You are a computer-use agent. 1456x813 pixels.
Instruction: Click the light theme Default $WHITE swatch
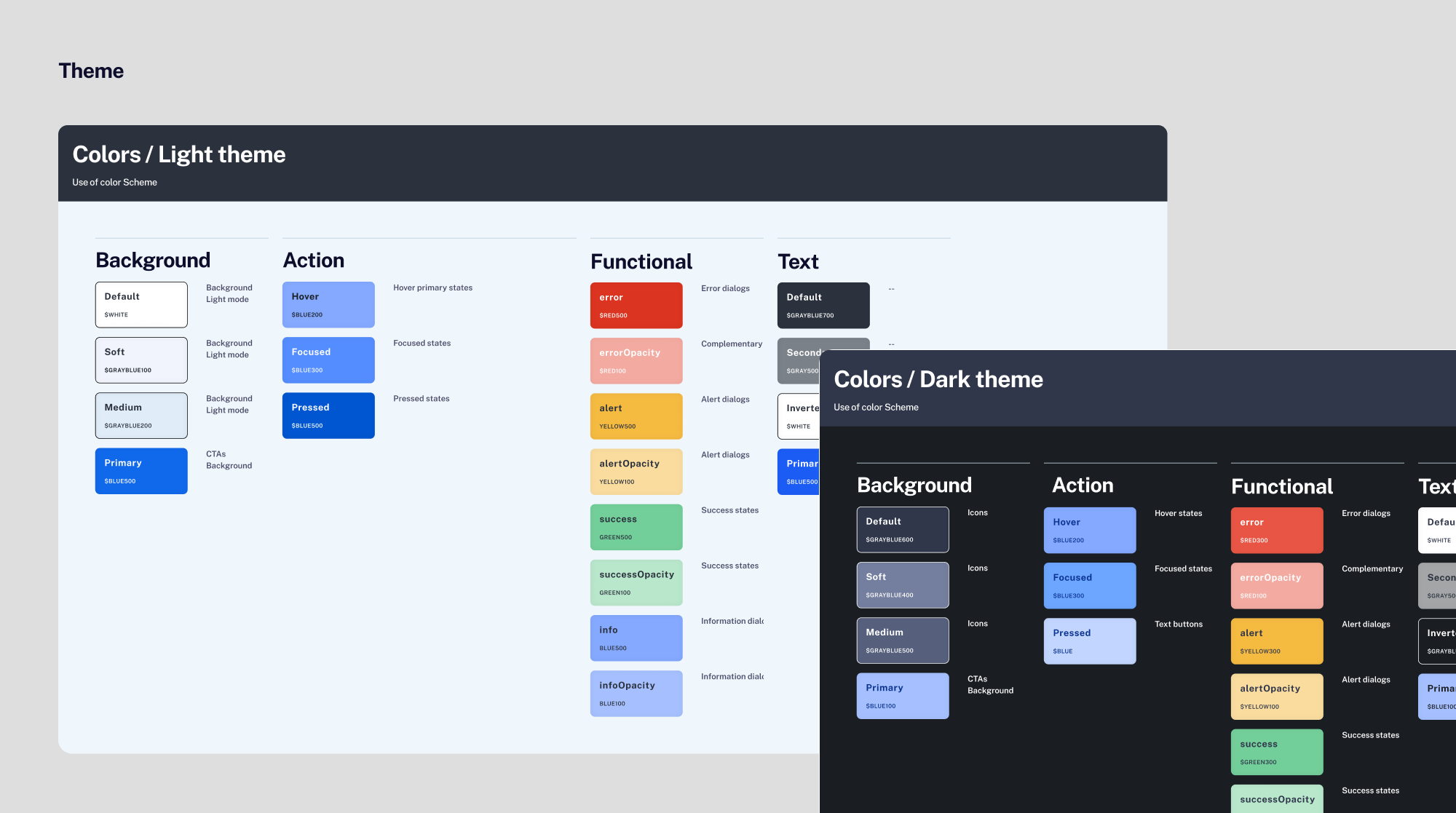[x=141, y=305]
